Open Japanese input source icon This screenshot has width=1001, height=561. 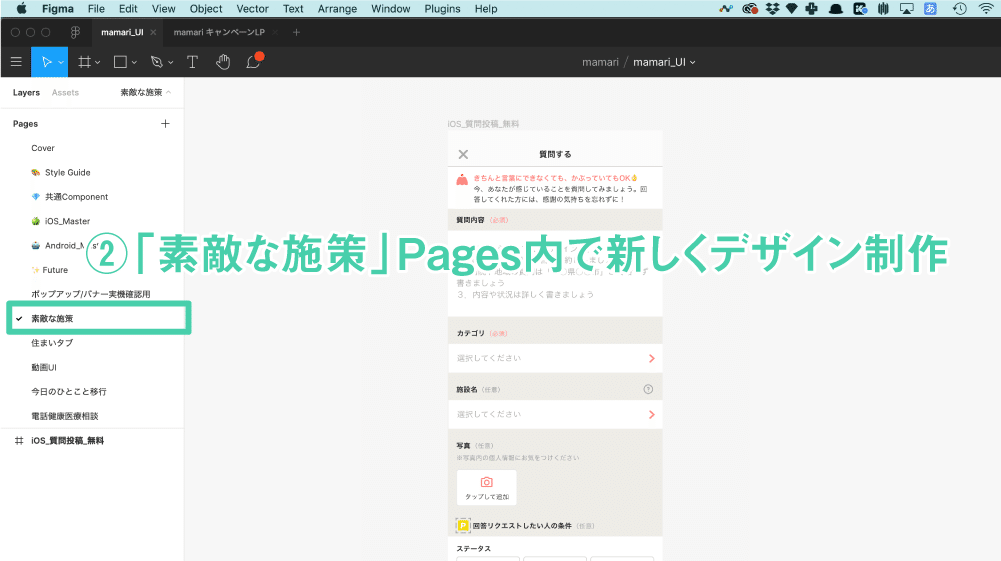click(x=930, y=9)
